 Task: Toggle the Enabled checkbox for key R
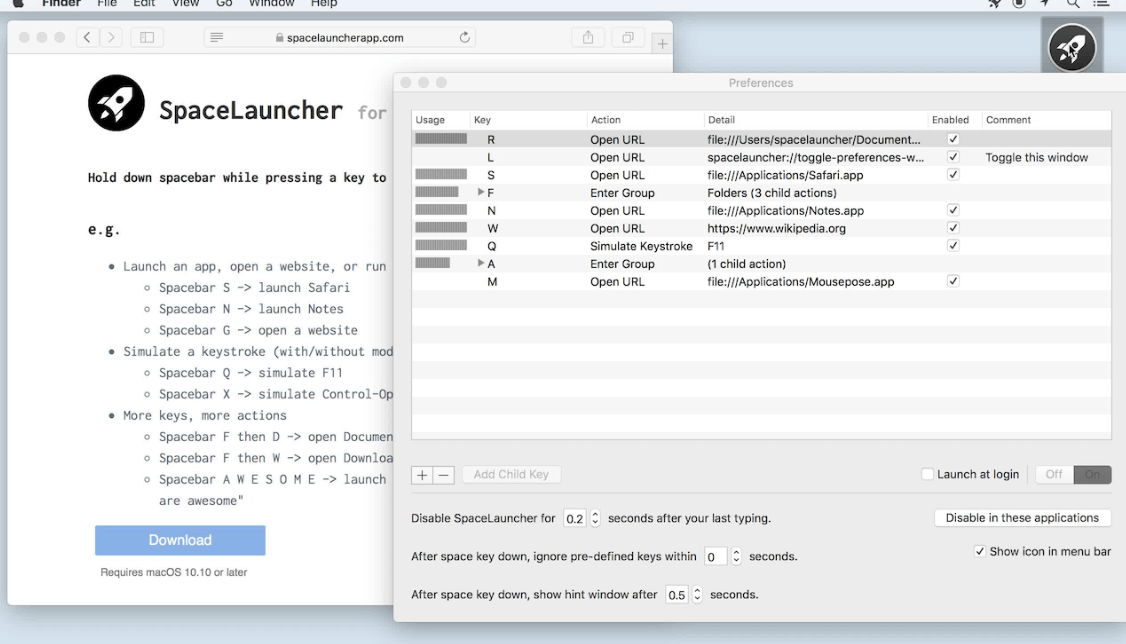point(953,139)
